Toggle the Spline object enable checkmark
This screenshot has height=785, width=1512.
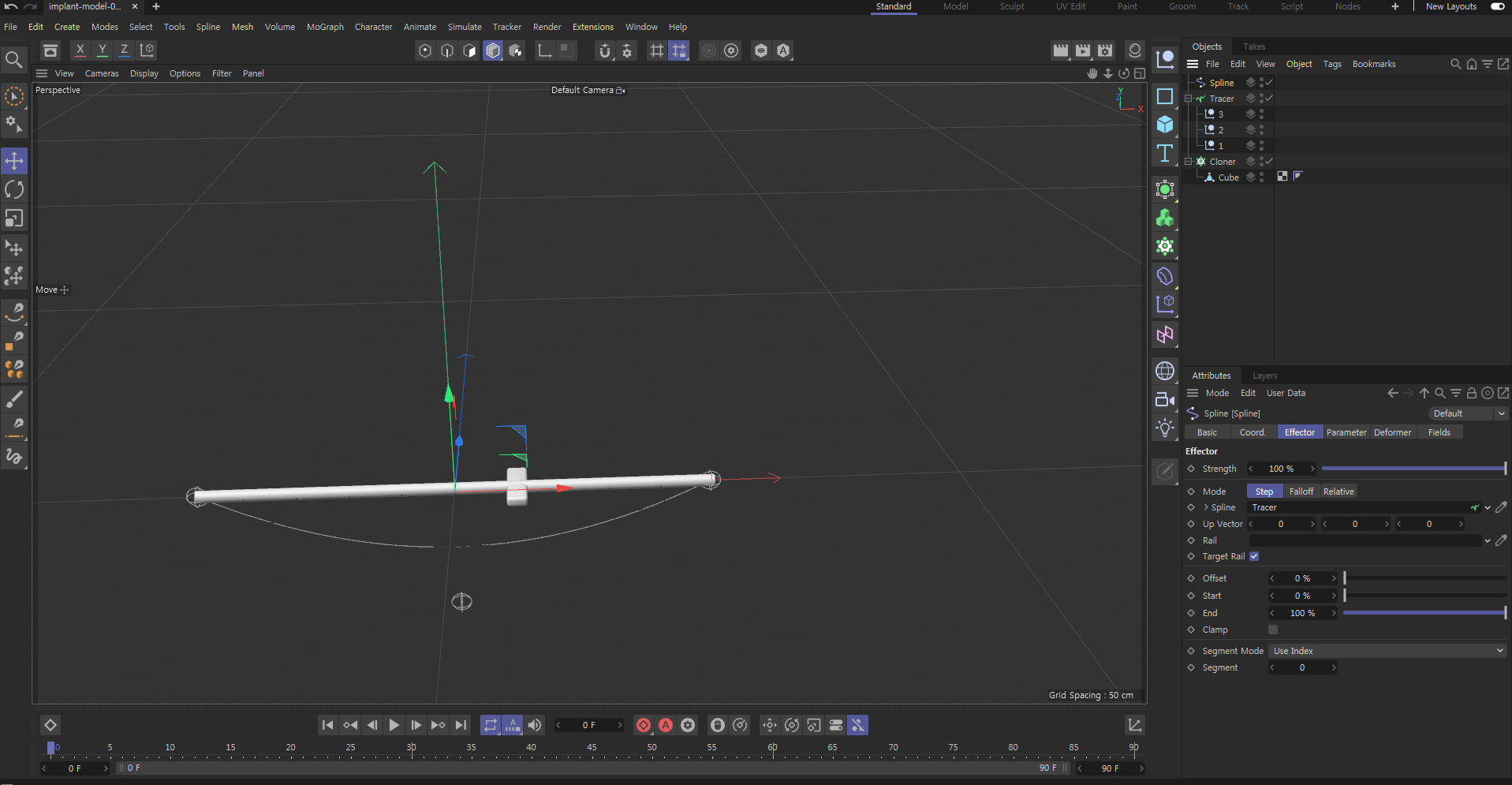pos(1269,83)
